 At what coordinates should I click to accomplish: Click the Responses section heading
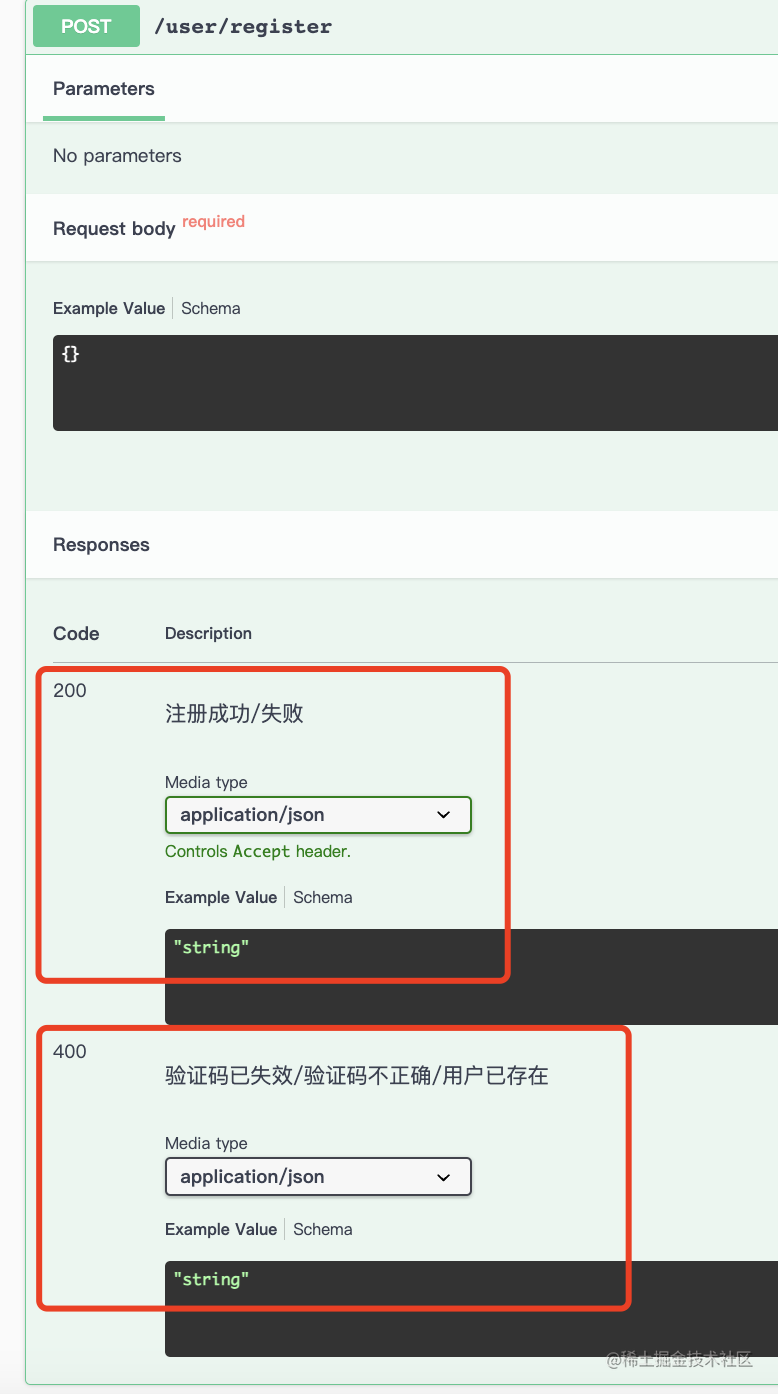[101, 545]
